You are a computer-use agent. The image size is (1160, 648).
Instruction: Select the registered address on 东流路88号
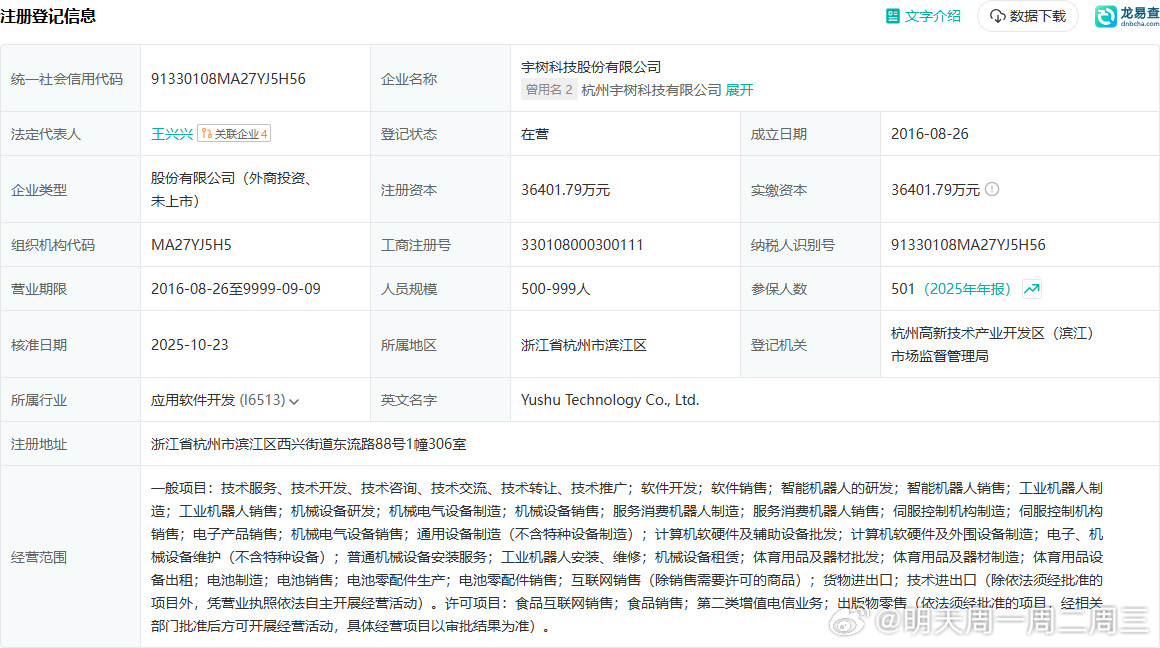308,445
